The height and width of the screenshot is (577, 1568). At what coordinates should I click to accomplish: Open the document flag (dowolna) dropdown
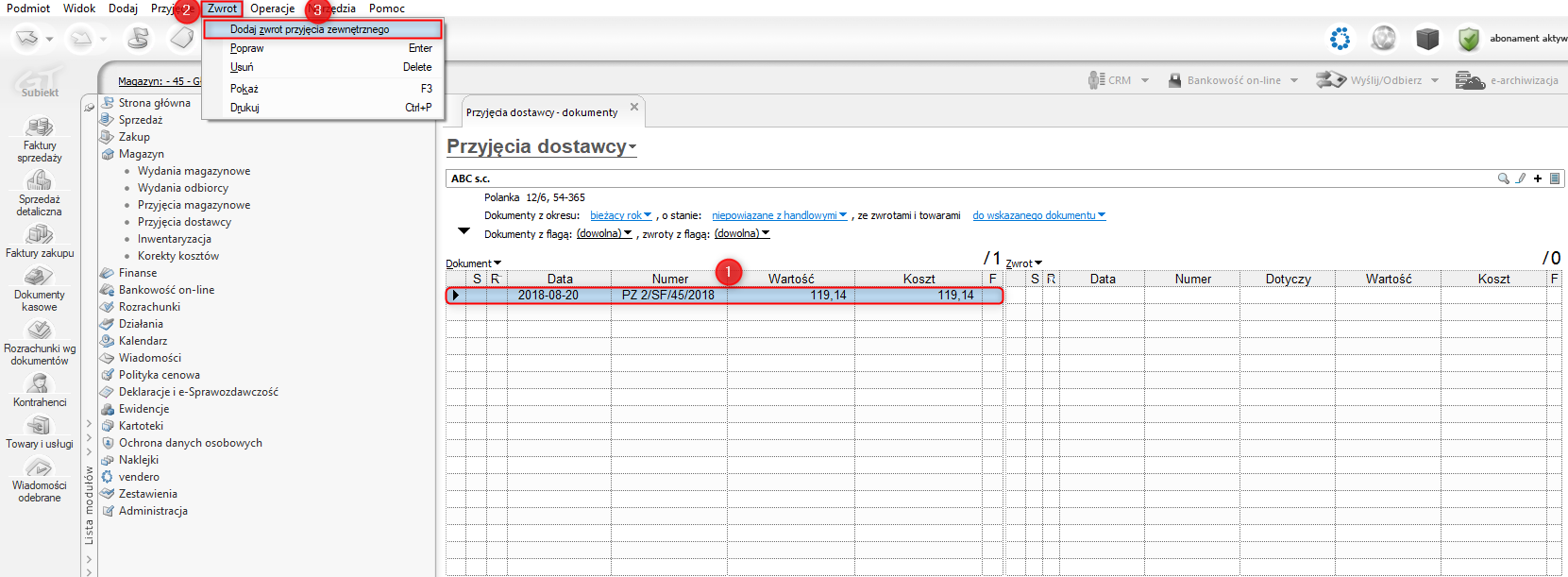(x=604, y=234)
